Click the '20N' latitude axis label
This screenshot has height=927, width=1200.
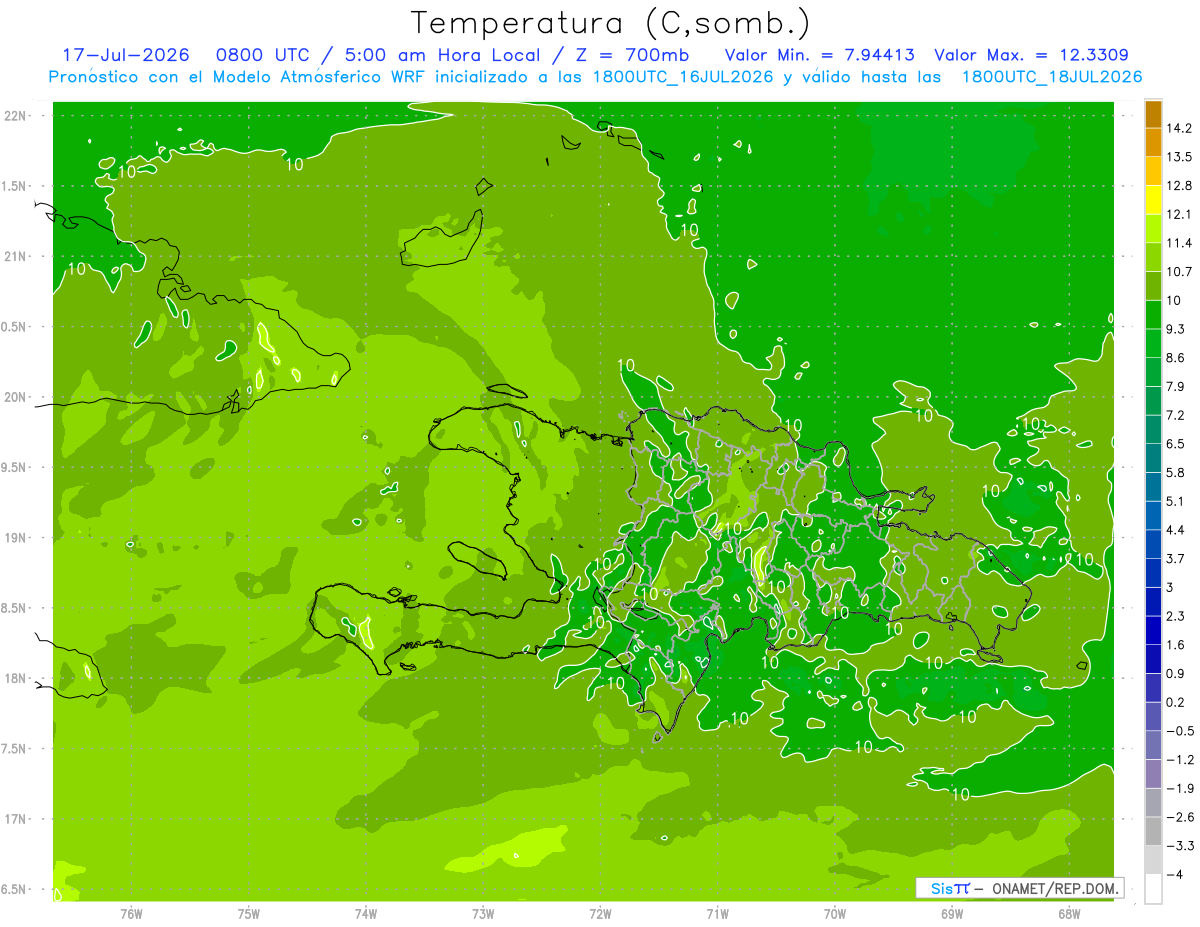[x=15, y=397]
